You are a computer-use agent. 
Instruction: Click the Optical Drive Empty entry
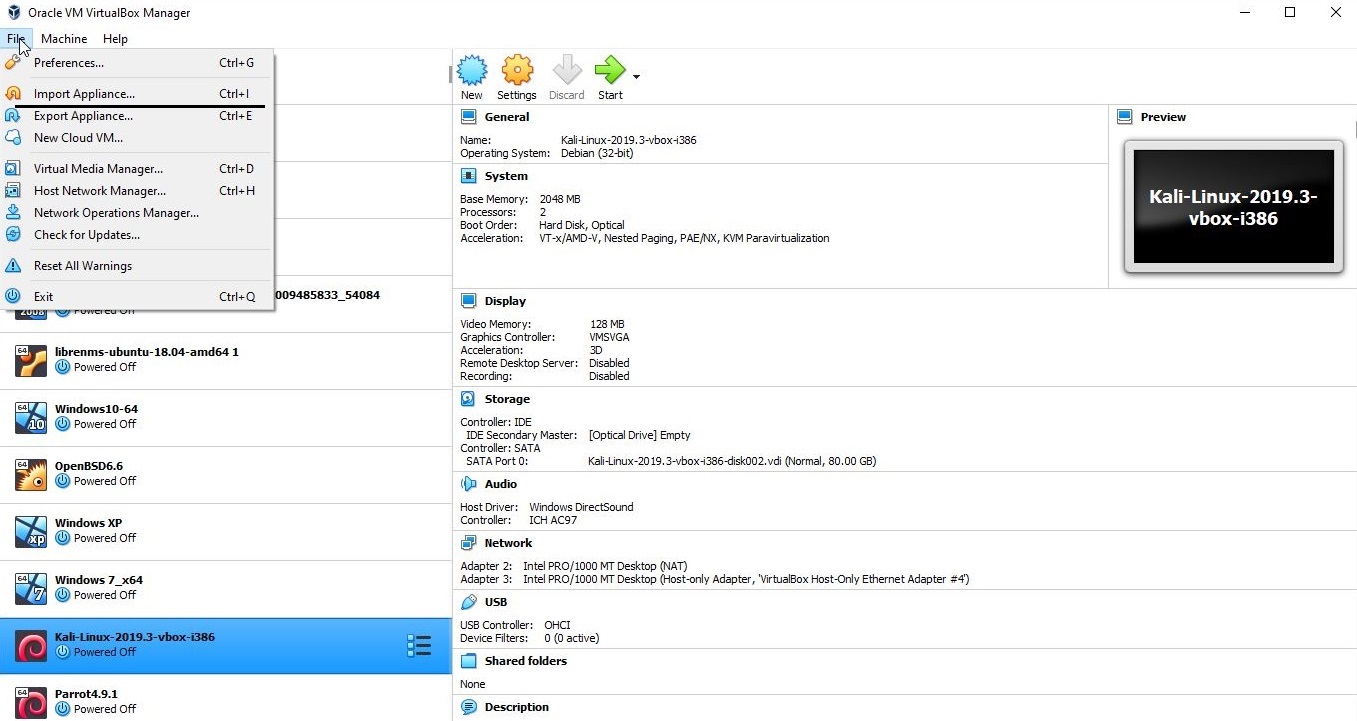[640, 435]
